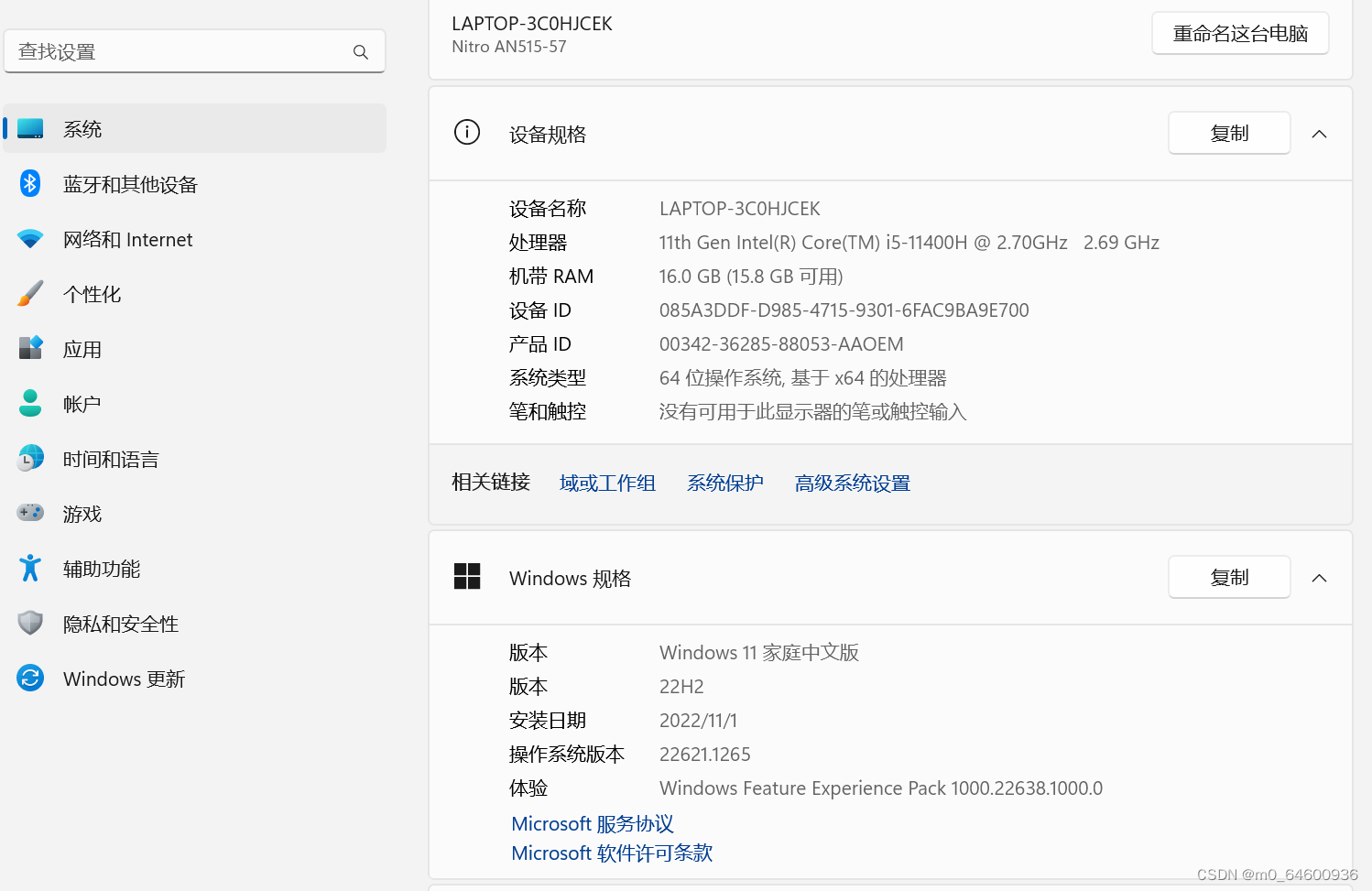This screenshot has height=891, width=1372.
Task: Click the 查找设置 search field
Action: click(x=195, y=51)
